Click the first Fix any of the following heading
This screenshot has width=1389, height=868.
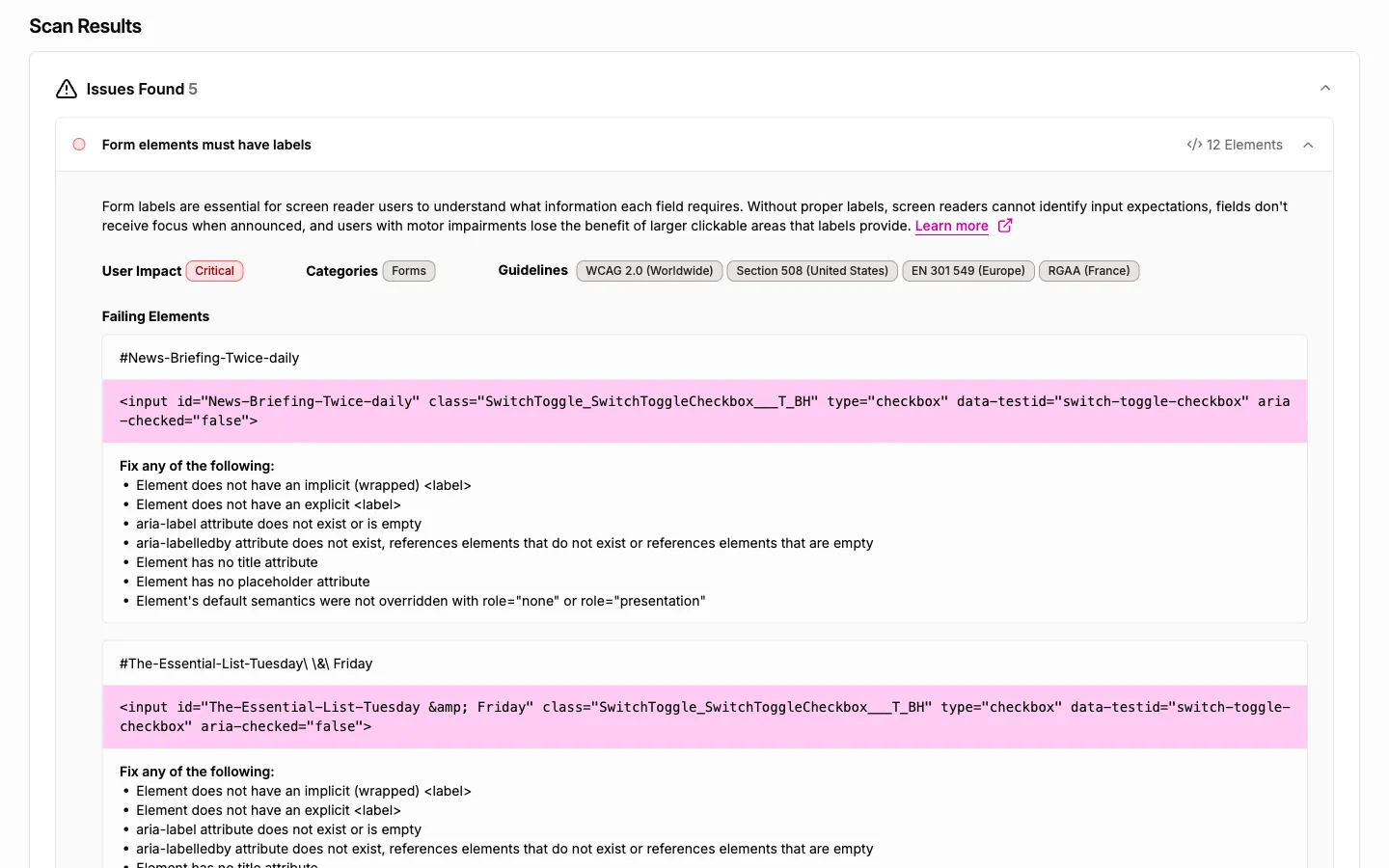pyautogui.click(x=197, y=466)
